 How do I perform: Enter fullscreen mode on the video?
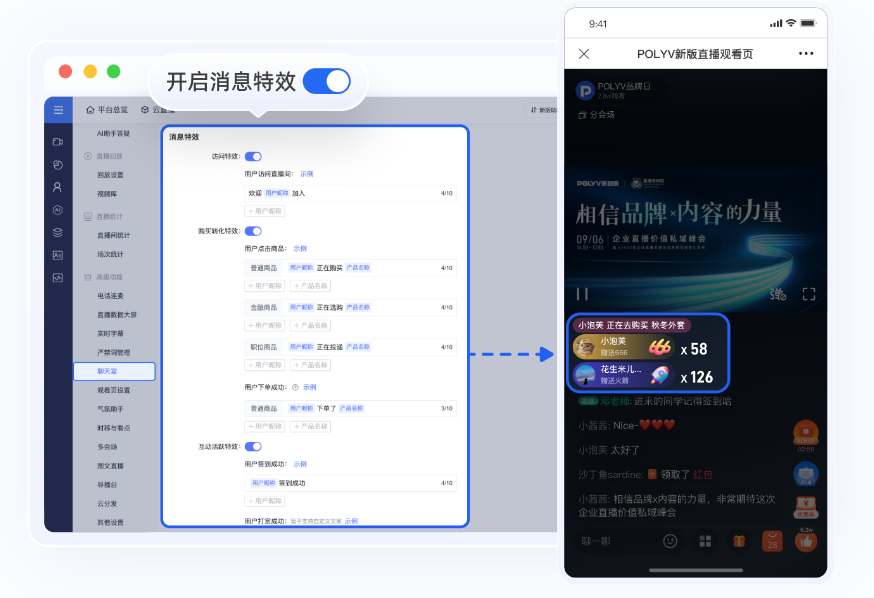click(x=809, y=294)
